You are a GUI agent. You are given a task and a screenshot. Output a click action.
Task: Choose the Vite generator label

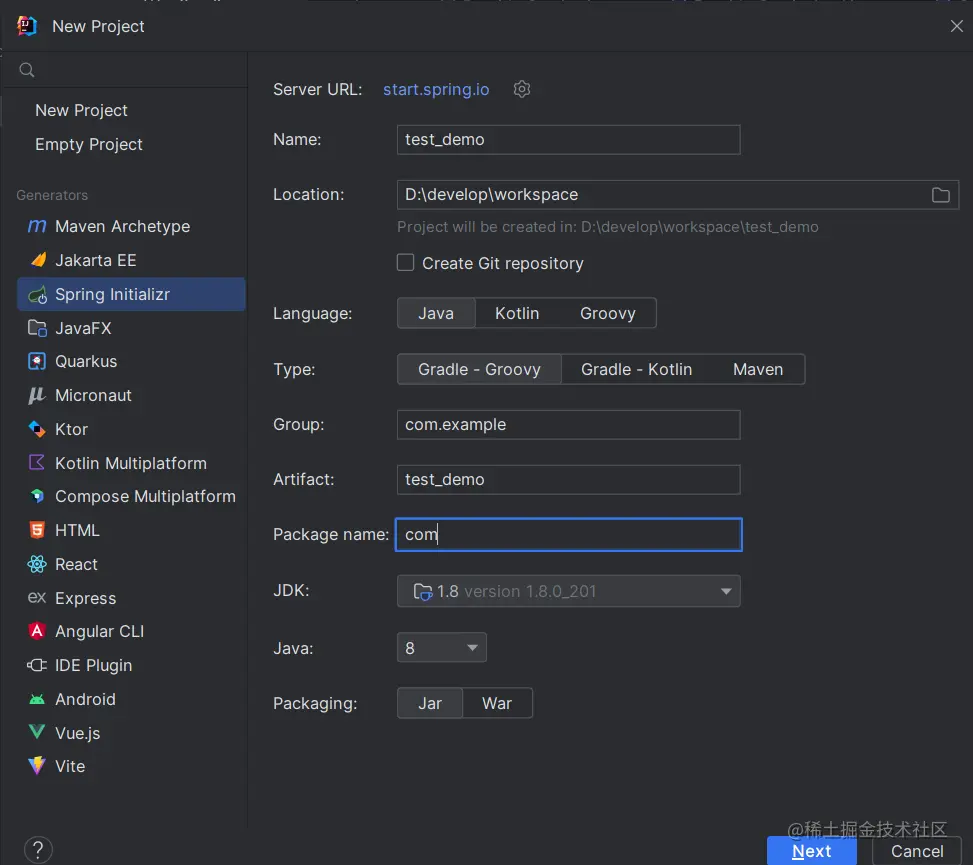coord(70,766)
